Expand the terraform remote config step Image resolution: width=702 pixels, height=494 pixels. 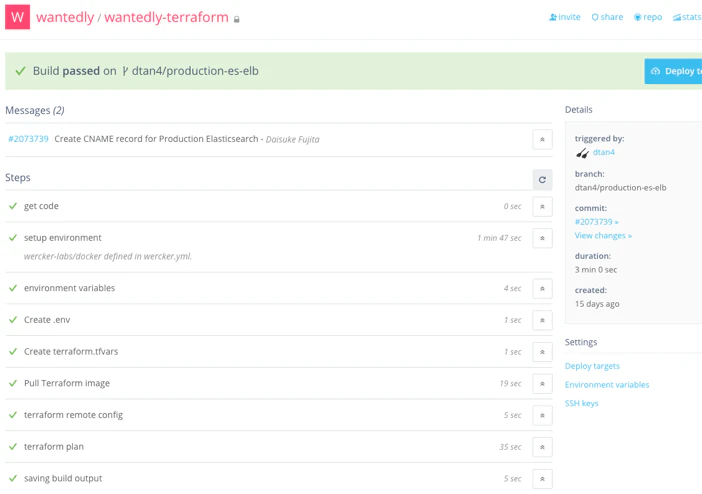coord(542,415)
